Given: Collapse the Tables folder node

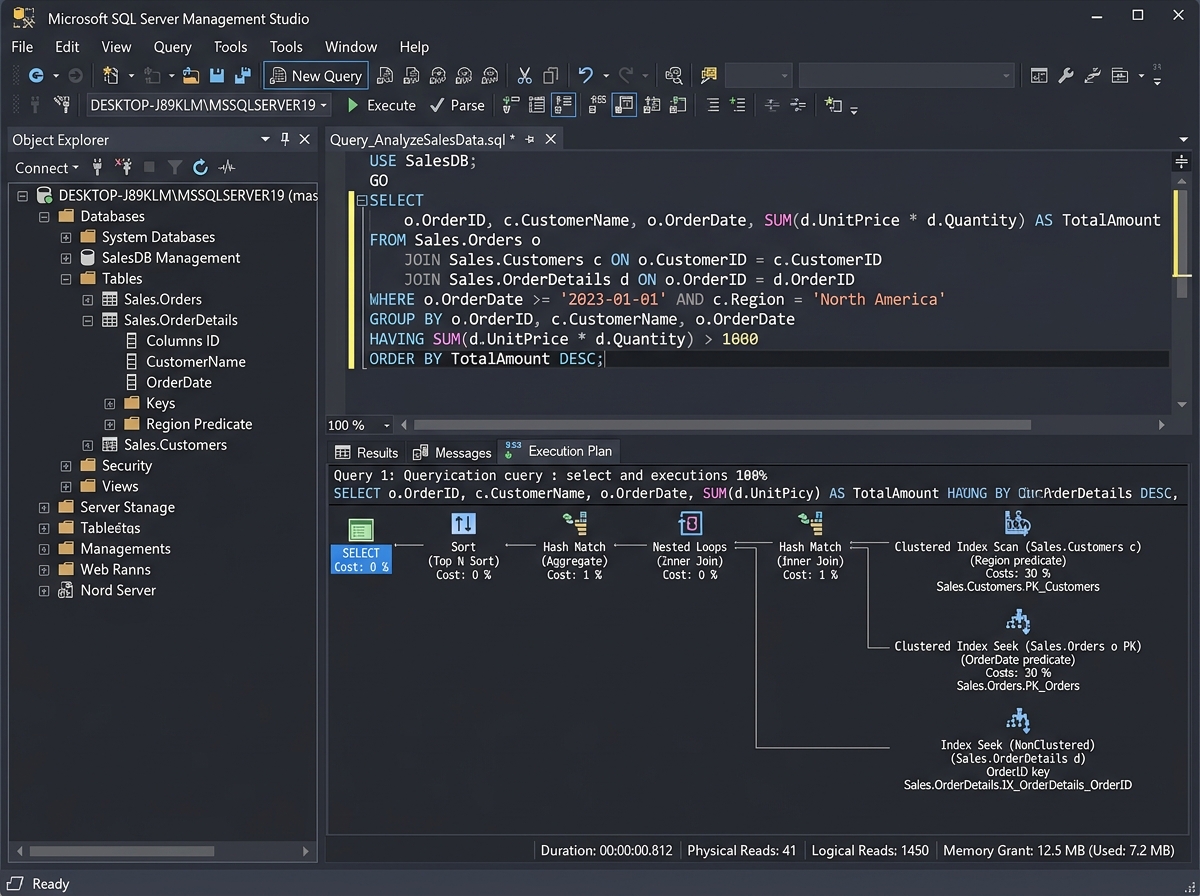Looking at the screenshot, I should point(66,279).
